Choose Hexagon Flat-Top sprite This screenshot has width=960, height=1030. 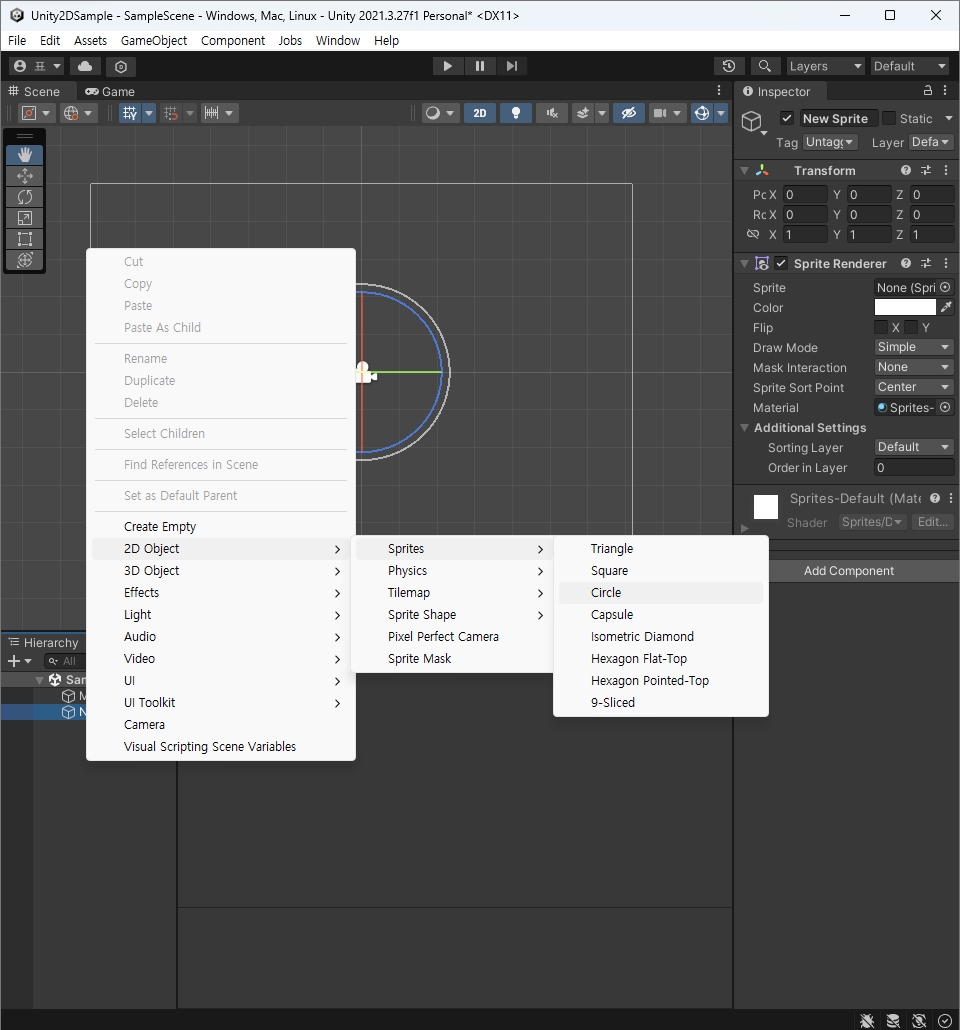tap(660, 659)
